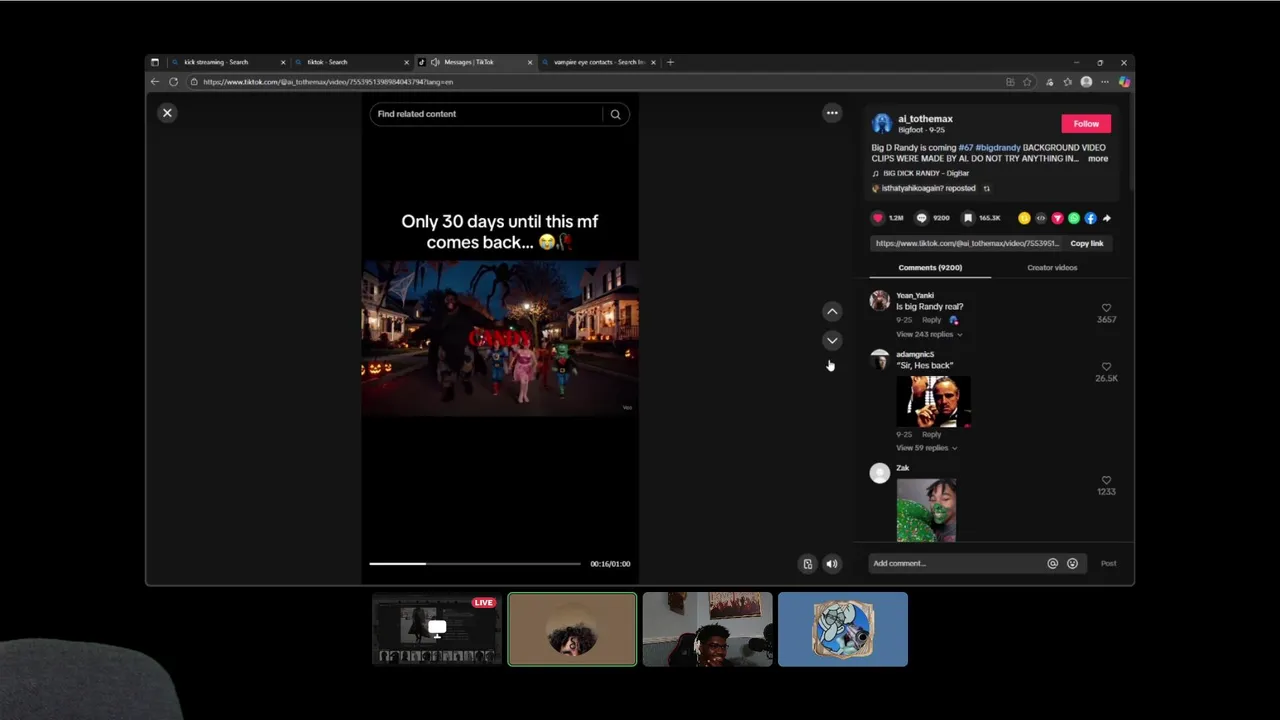Open the emoji picker in comment box
The height and width of the screenshot is (720, 1280).
pyautogui.click(x=1072, y=564)
